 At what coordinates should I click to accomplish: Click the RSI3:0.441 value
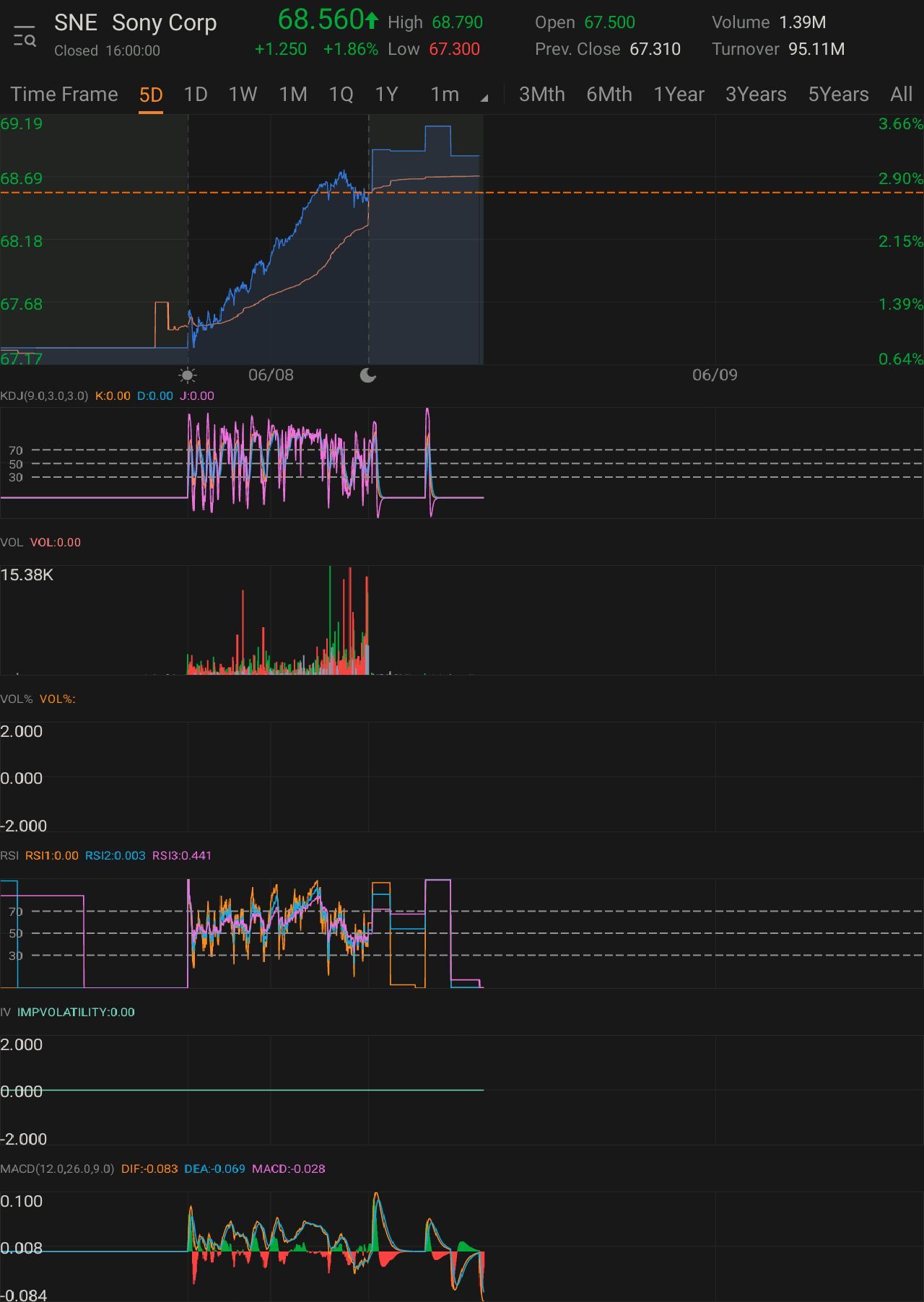[182, 855]
